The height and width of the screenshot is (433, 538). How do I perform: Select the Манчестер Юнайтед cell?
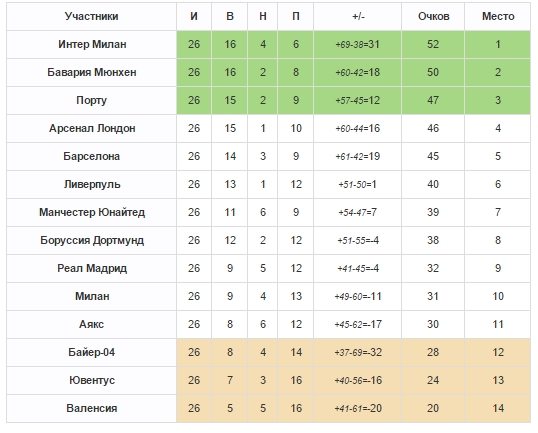[92, 212]
